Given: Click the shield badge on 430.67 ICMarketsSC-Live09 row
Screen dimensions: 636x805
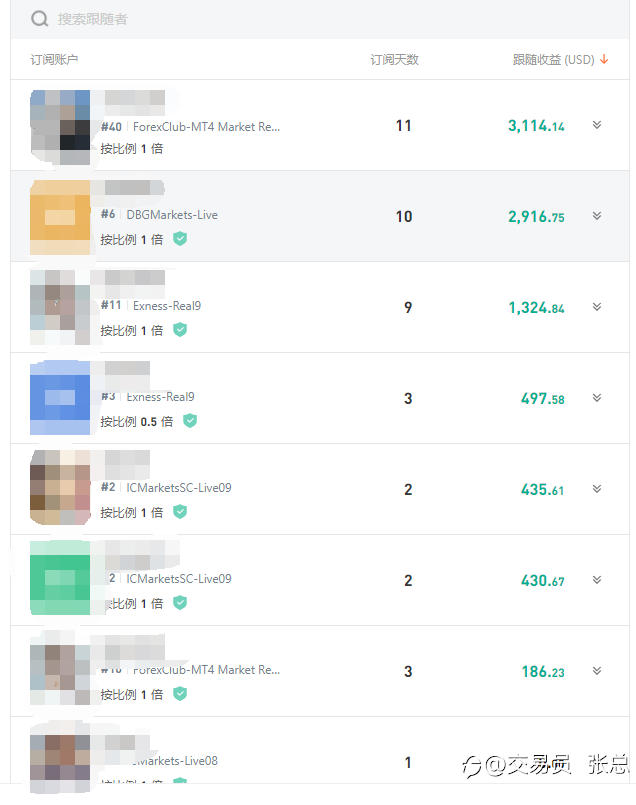Looking at the screenshot, I should [180, 602].
